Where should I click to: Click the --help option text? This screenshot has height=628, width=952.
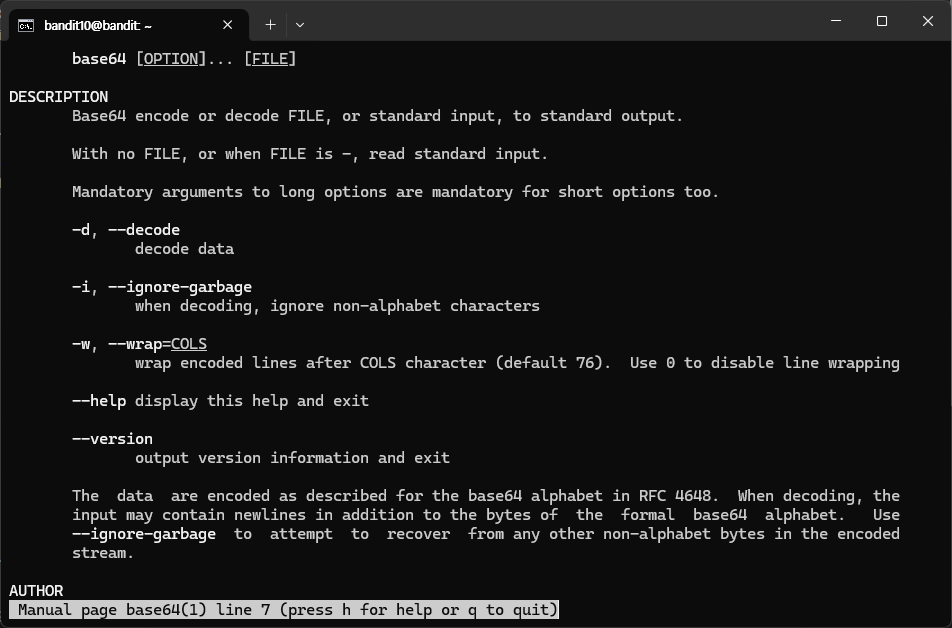99,401
